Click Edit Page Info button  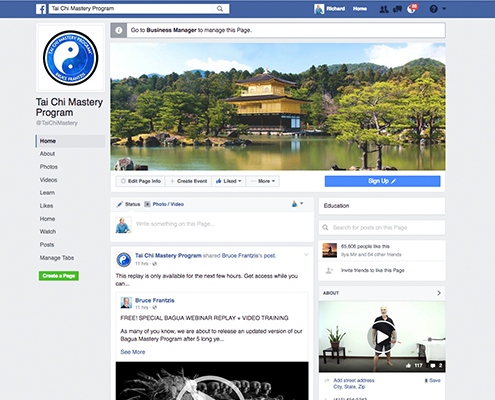click(140, 181)
